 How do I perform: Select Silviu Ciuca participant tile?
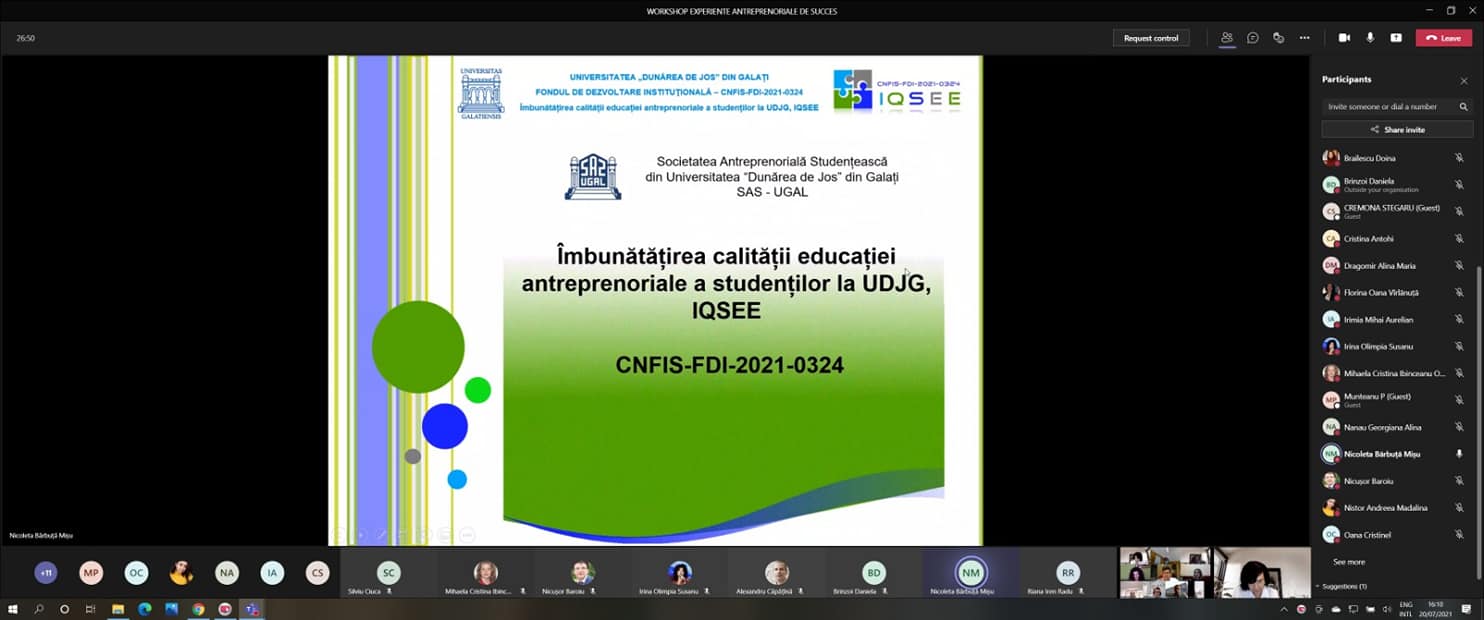389,574
